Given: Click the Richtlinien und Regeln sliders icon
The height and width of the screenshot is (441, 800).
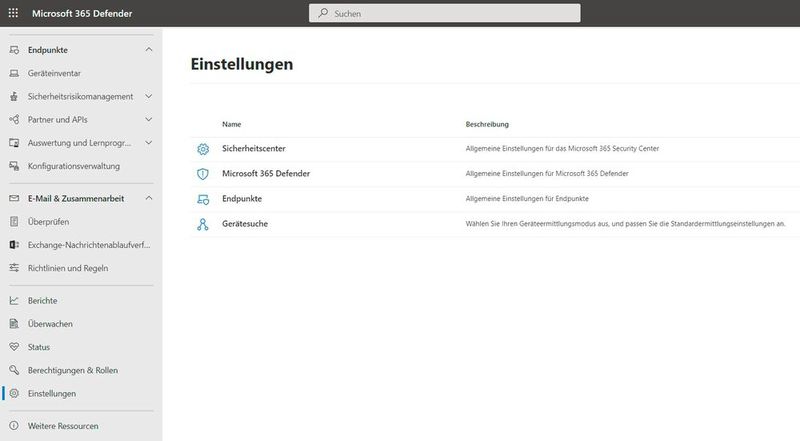Looking at the screenshot, I should click(14, 268).
